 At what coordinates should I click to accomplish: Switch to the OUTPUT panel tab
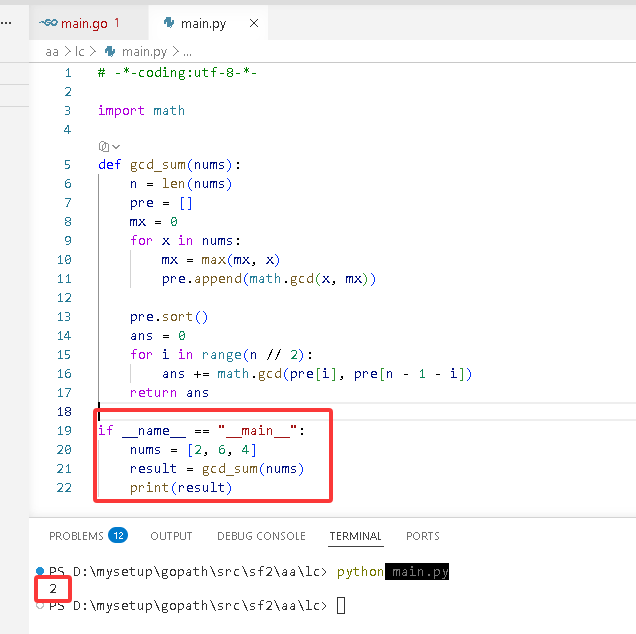coord(171,536)
